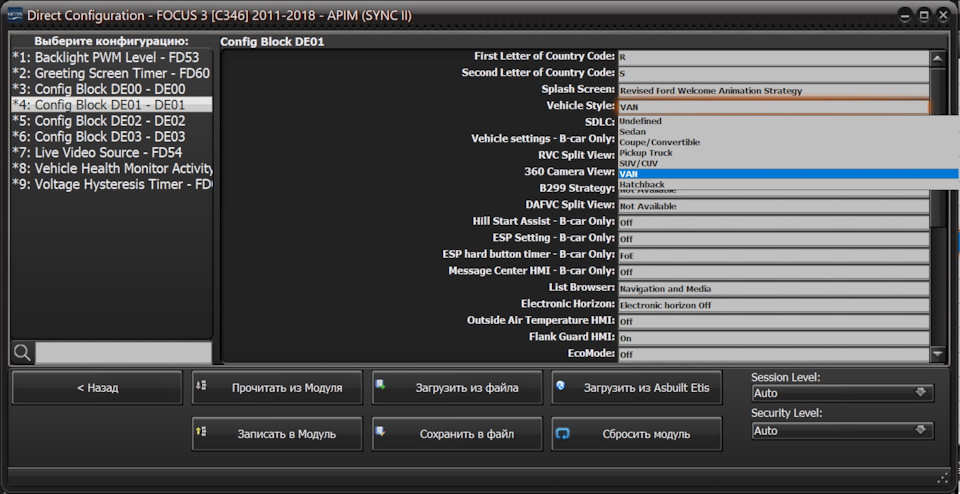Select Config Block DE01 entry
This screenshot has width=960, height=494.
point(112,105)
